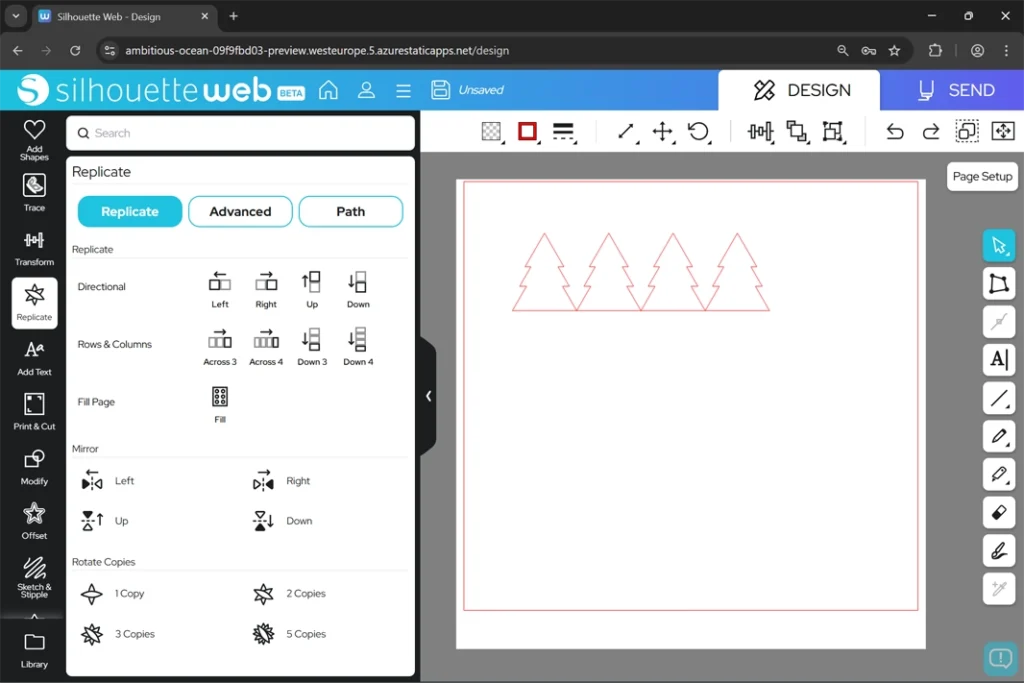The height and width of the screenshot is (683, 1024).
Task: Switch to the Advanced tab
Action: (x=240, y=211)
